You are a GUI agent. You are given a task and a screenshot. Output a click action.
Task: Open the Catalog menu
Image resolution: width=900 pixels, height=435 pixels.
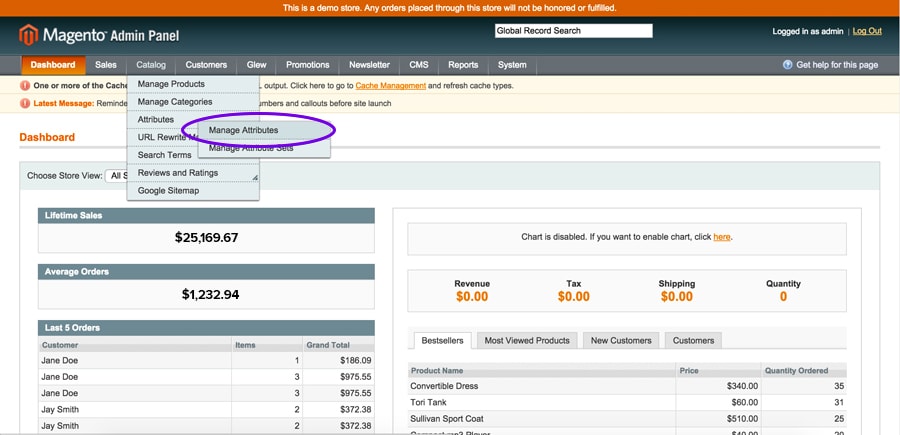pos(151,65)
